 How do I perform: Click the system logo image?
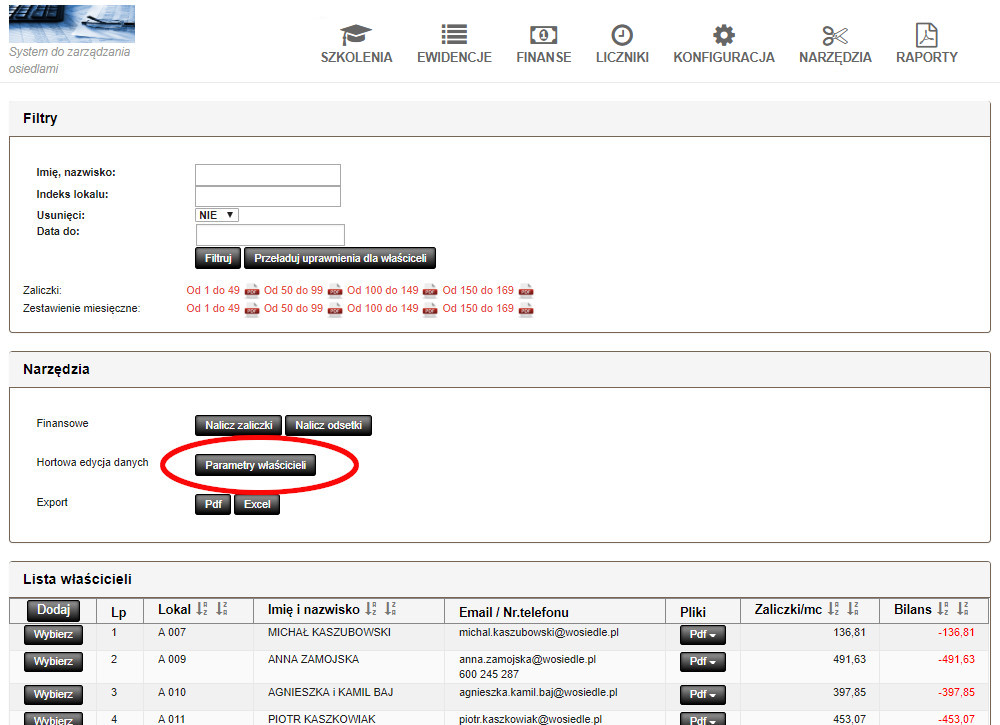(x=72, y=24)
